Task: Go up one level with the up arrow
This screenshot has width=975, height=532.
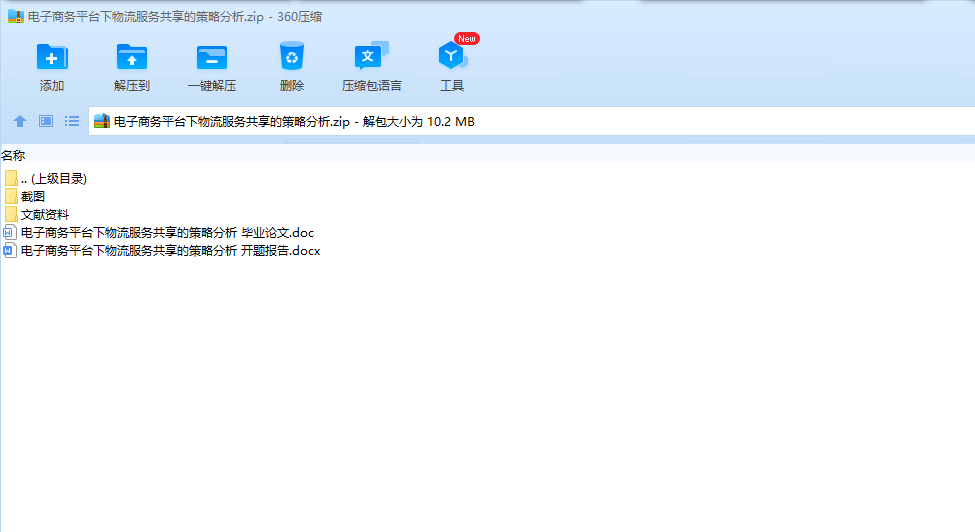Action: pyautogui.click(x=20, y=121)
